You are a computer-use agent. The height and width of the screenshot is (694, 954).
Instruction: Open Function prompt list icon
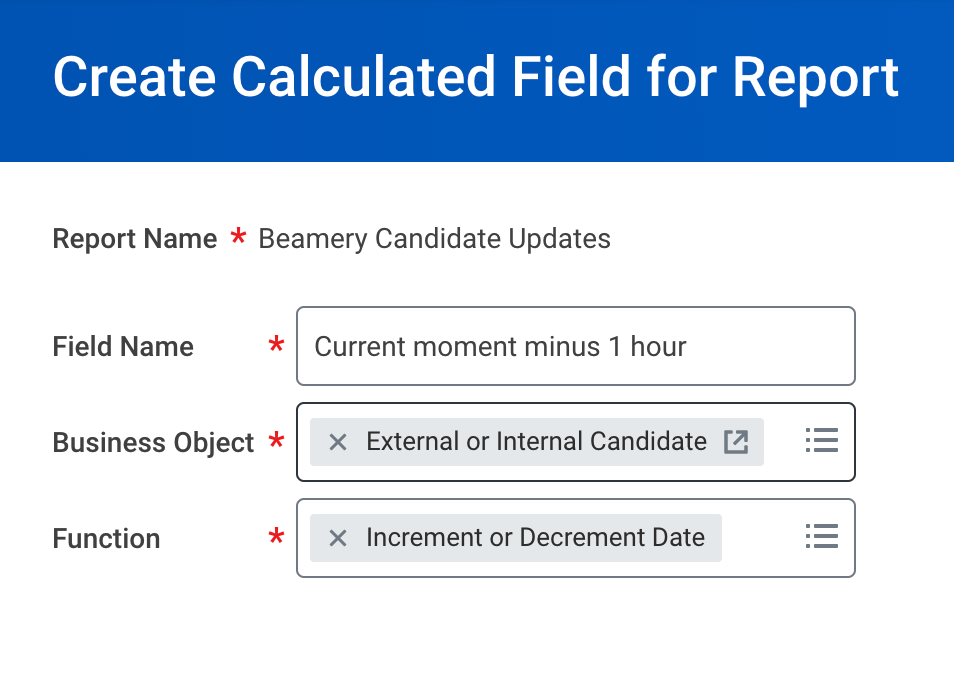[x=821, y=536]
